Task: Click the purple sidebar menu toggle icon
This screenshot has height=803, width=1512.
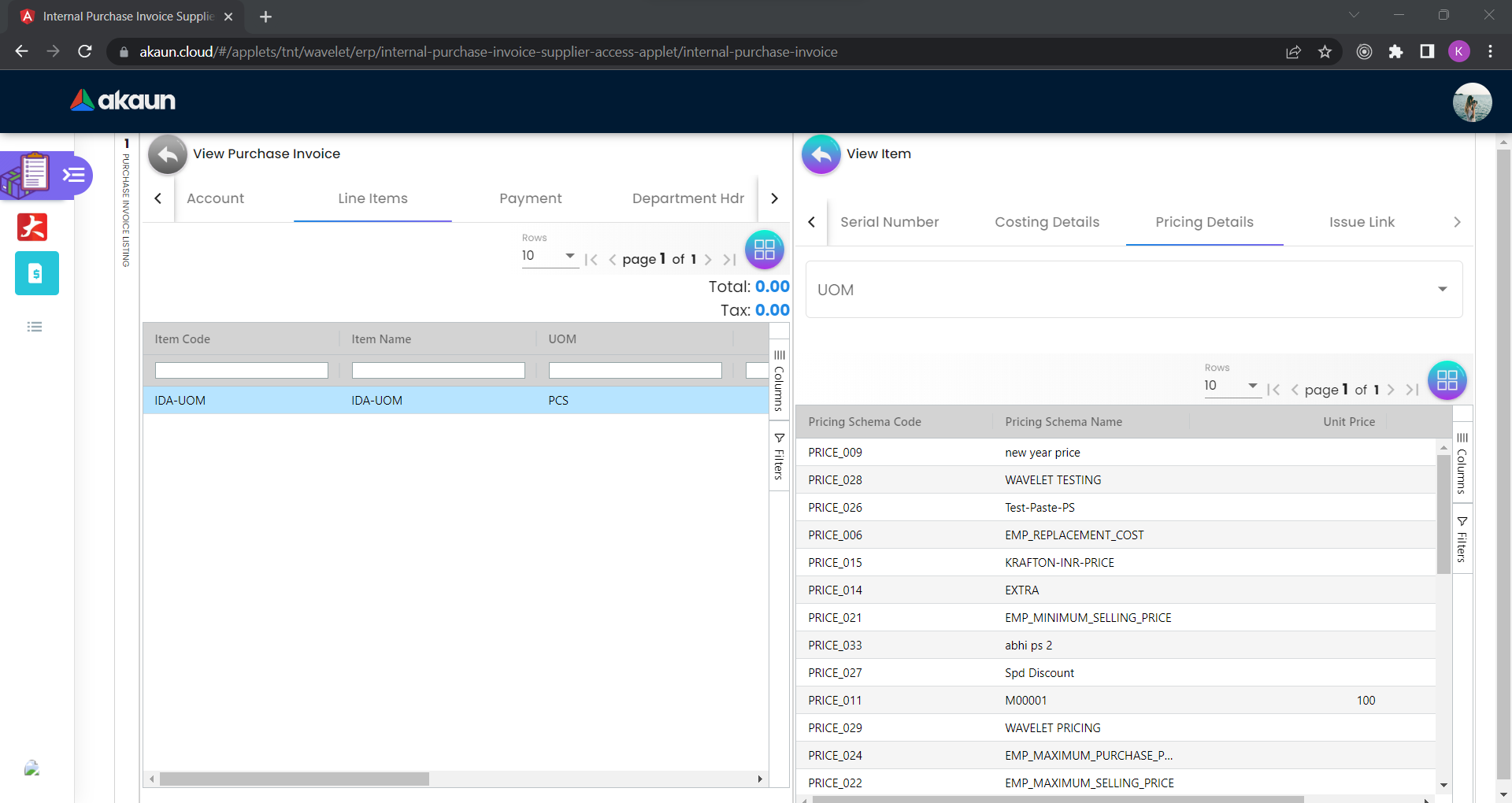Action: click(x=74, y=175)
